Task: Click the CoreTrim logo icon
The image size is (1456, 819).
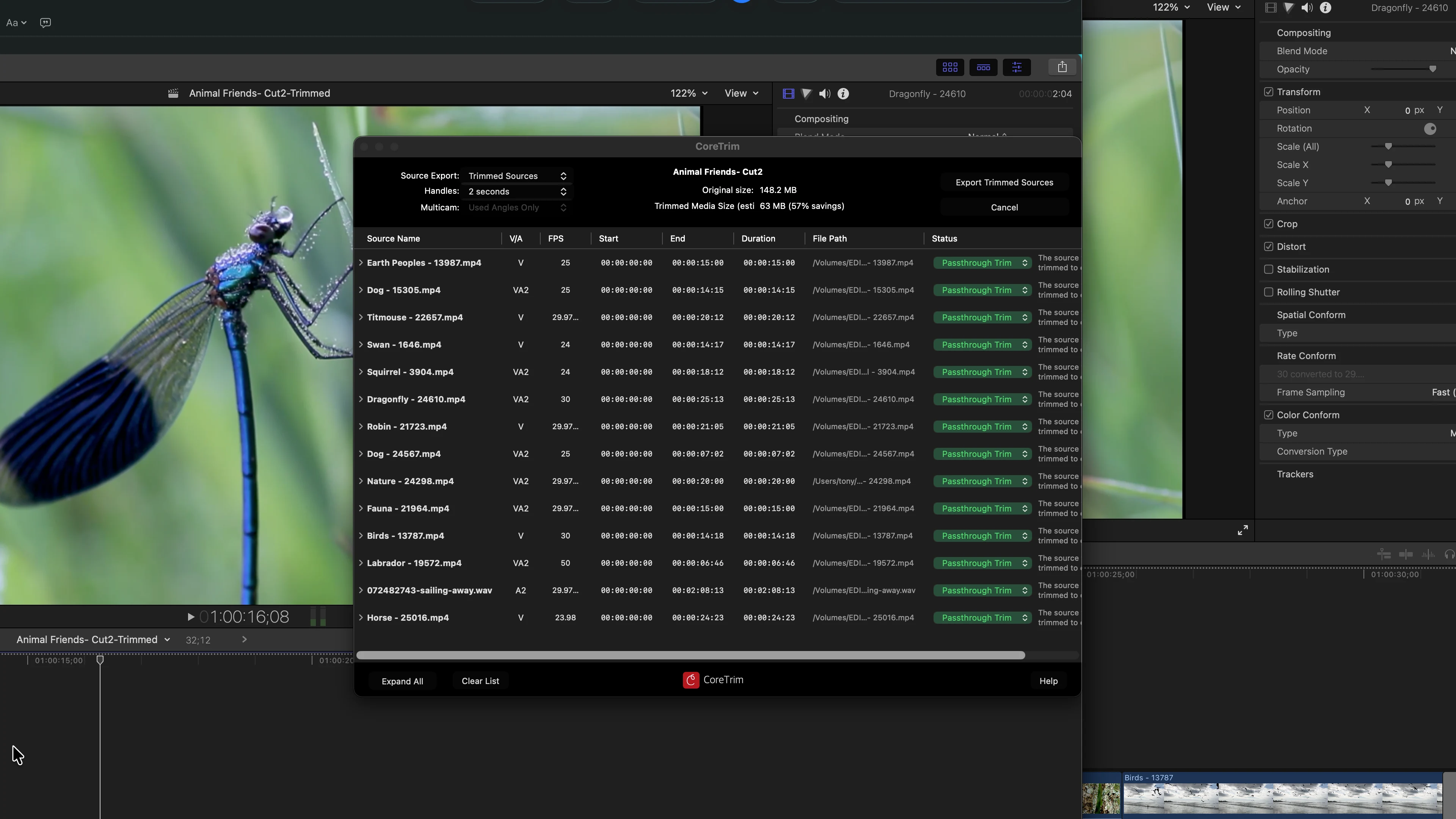Action: coord(691,680)
